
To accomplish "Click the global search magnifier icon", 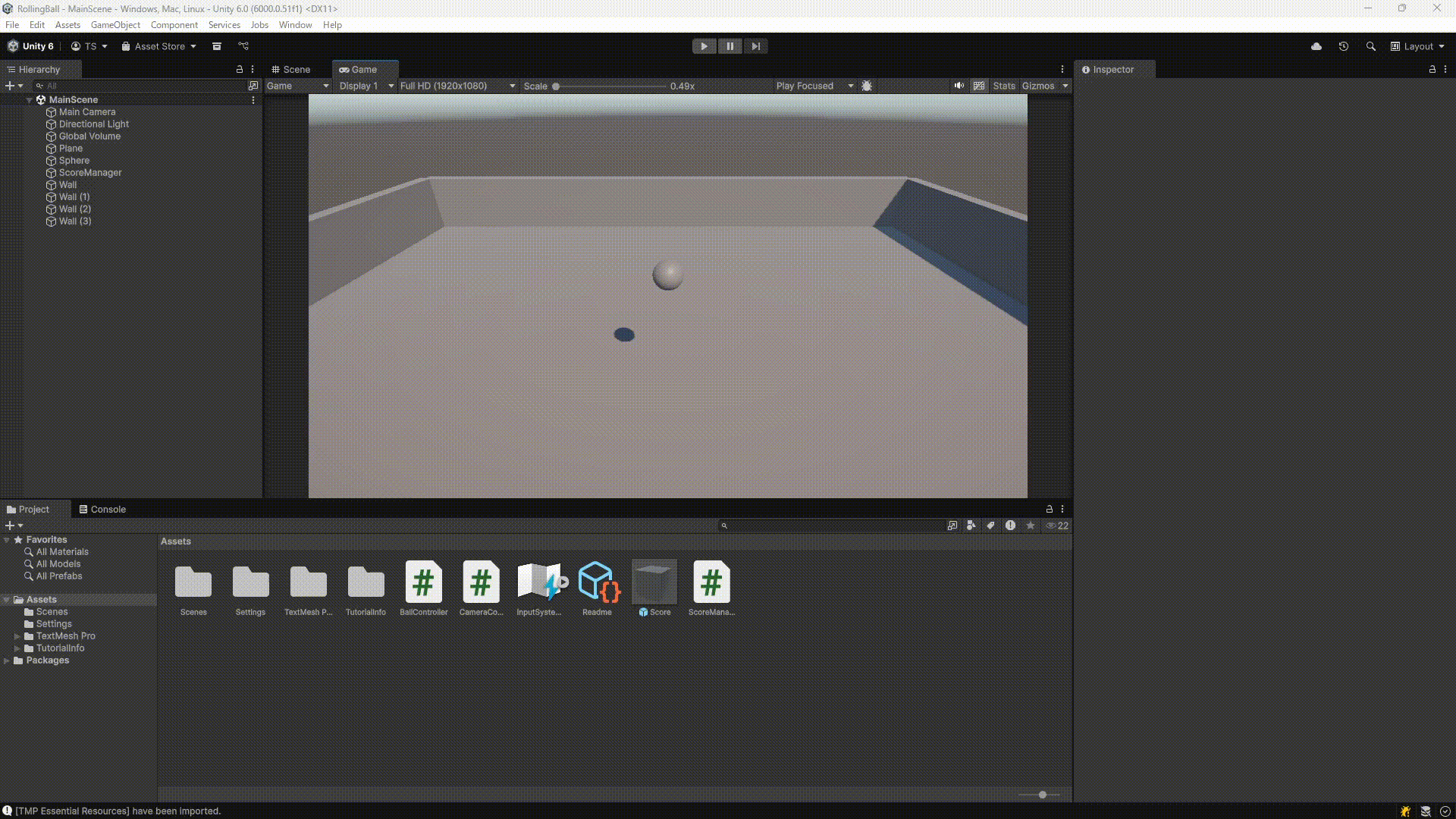I will (1371, 46).
